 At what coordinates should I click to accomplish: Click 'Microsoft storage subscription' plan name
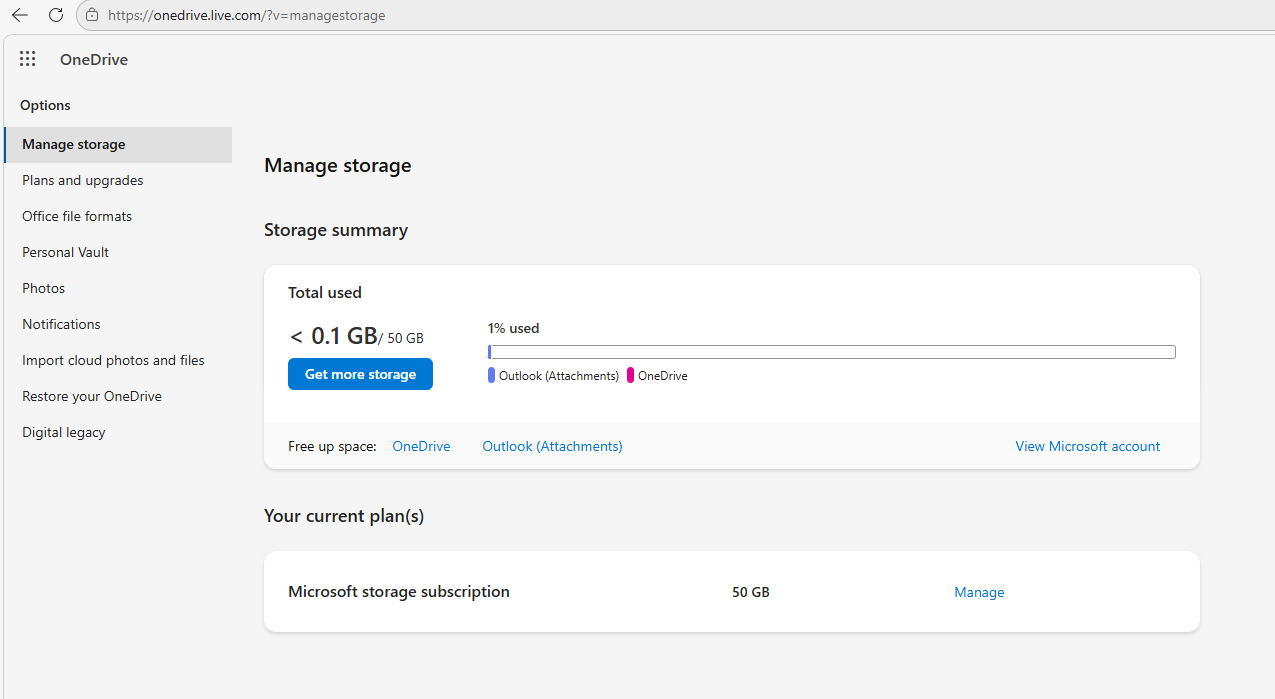pyautogui.click(x=399, y=591)
